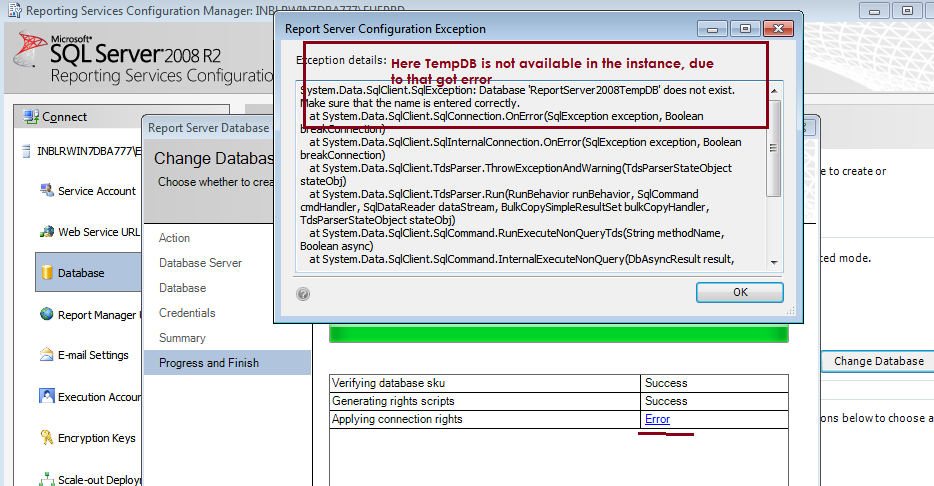The image size is (934, 486).
Task: Click the E-mail Settings envelope icon
Action: click(x=46, y=355)
